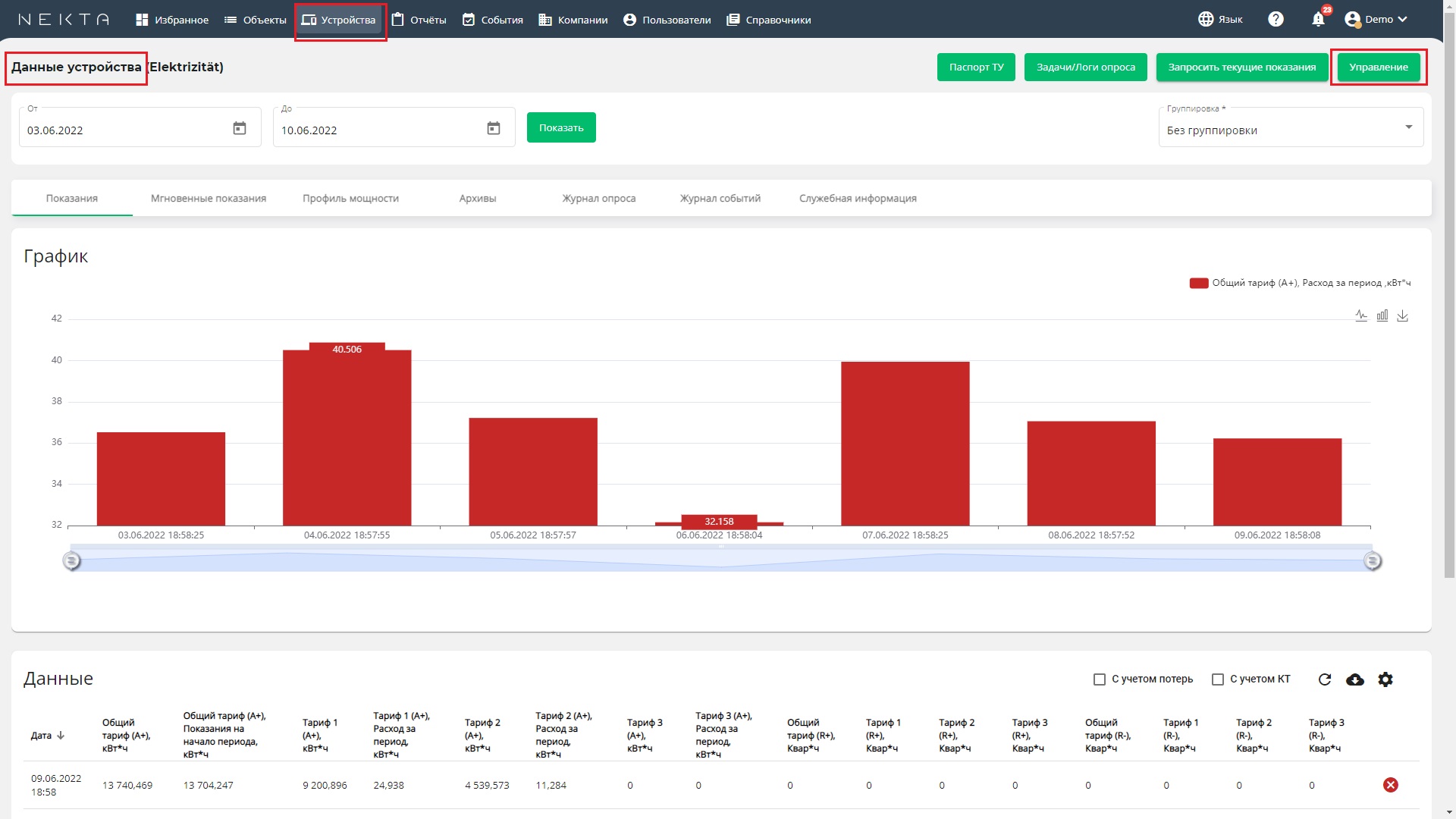Click 'Запросить текущие показания' button
The image size is (1456, 819).
tap(1242, 67)
